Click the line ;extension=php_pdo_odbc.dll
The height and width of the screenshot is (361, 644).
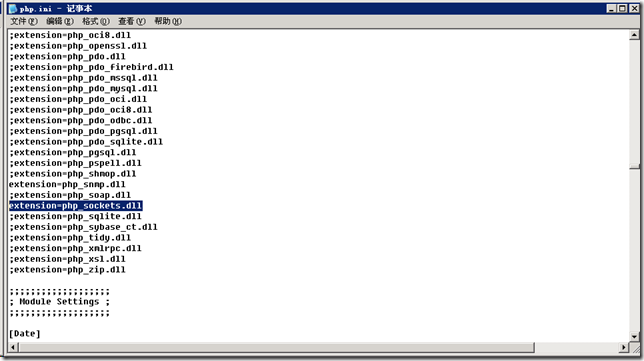[x=80, y=121]
